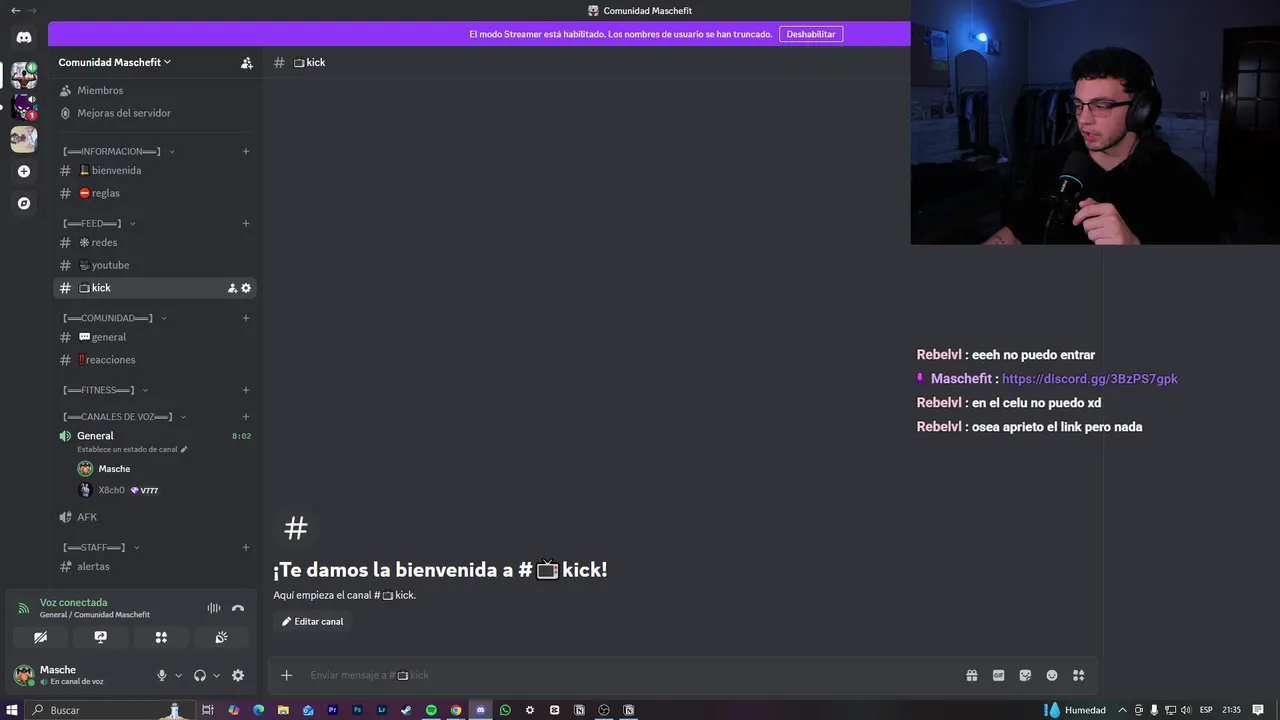Open Comunidad Maschefit server dropdown menu

(115, 62)
